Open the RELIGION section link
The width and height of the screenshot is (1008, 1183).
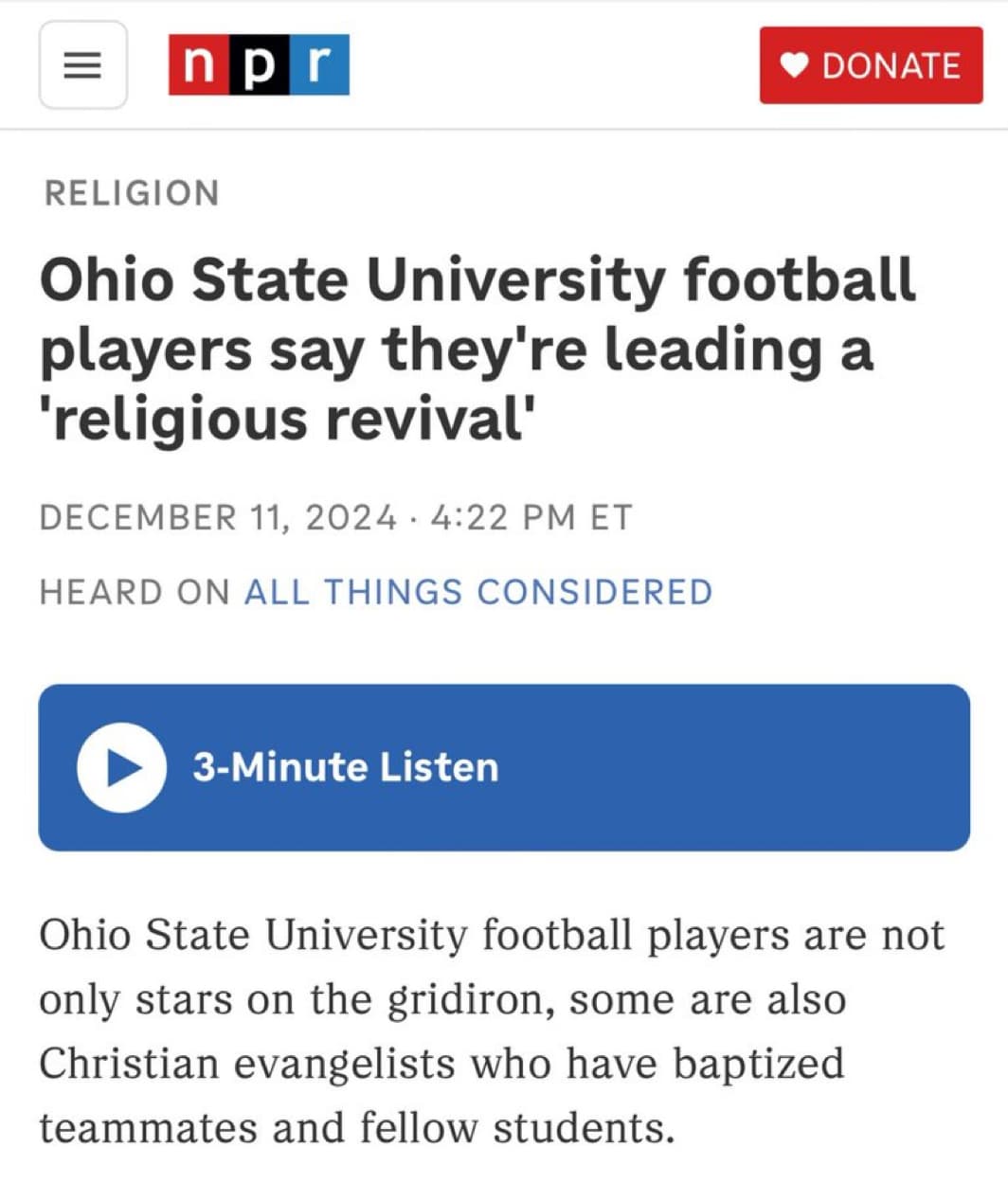point(132,193)
